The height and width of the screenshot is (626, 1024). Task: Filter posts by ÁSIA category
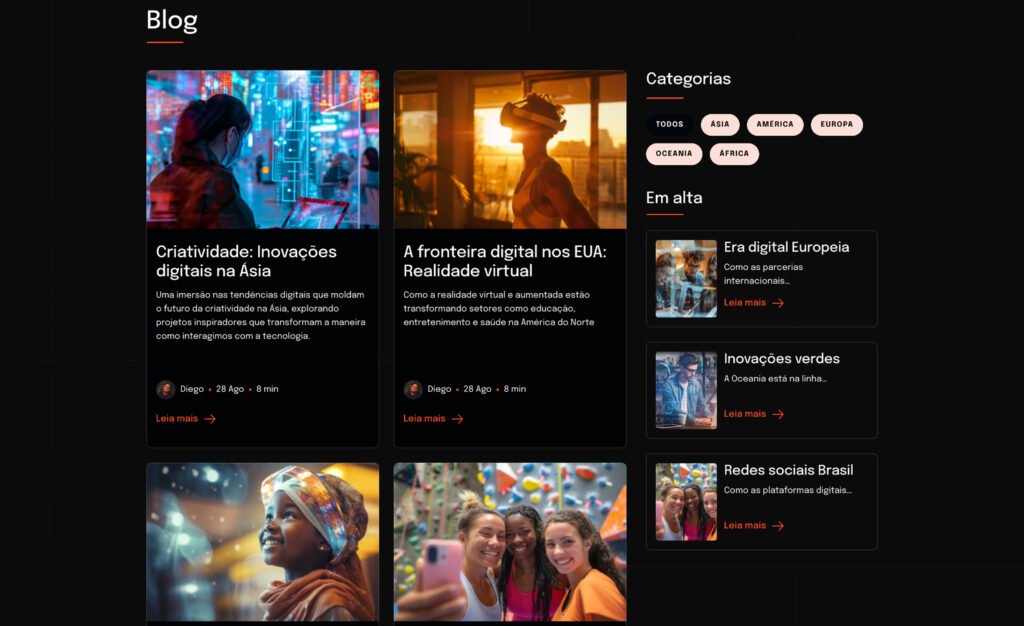[x=720, y=124]
